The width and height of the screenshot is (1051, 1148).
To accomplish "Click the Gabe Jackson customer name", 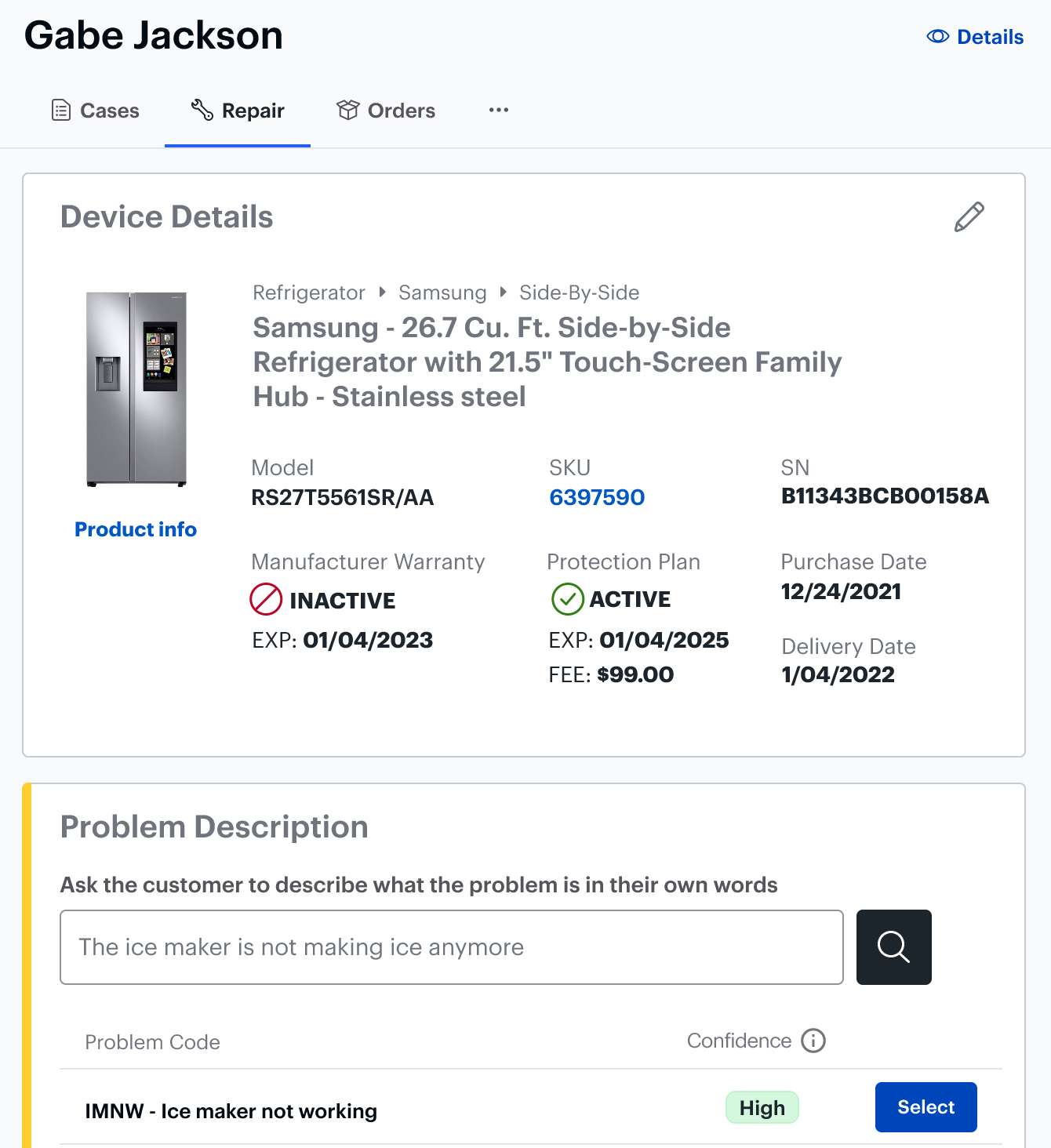I will click(154, 35).
